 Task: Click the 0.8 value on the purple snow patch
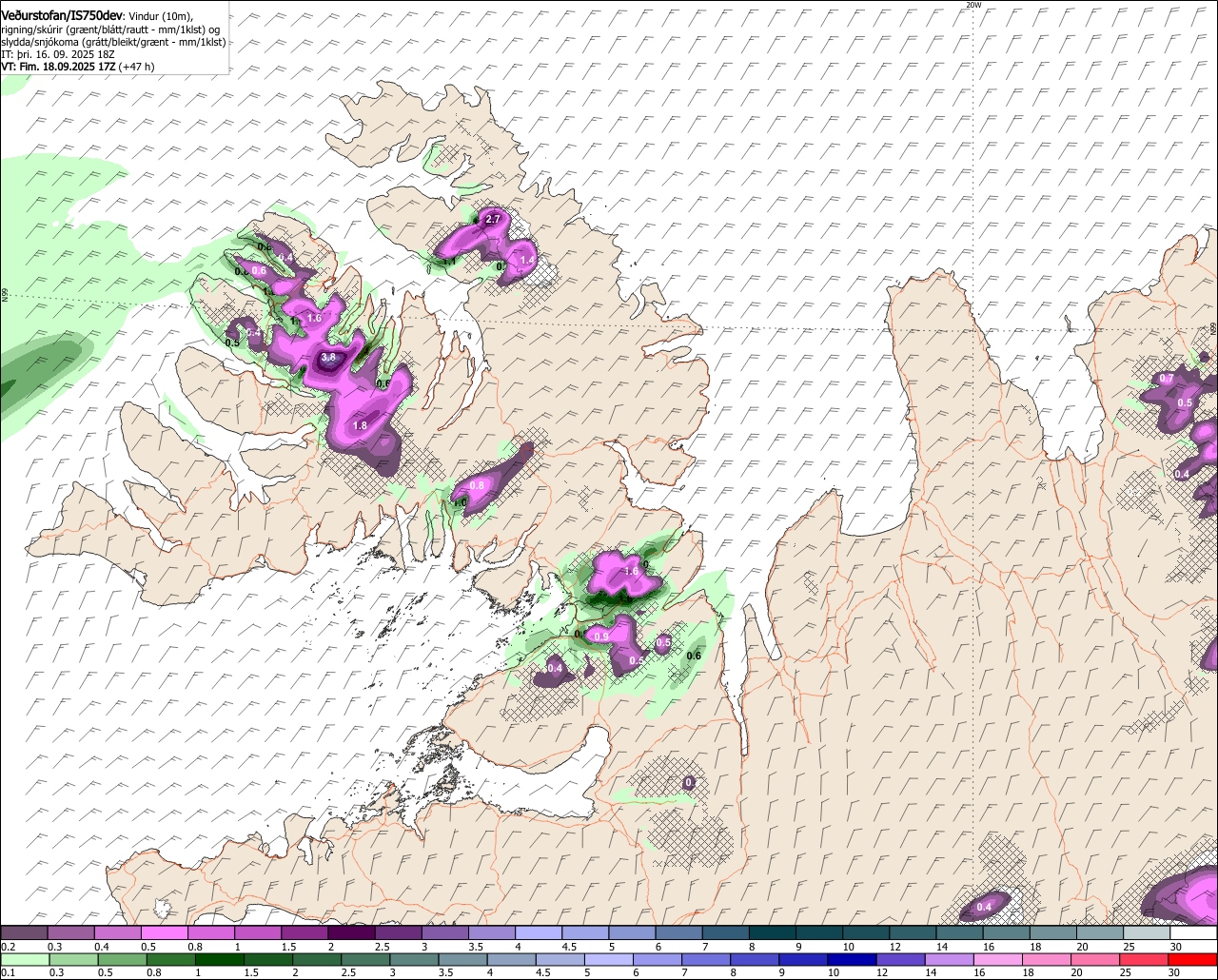pyautogui.click(x=478, y=485)
